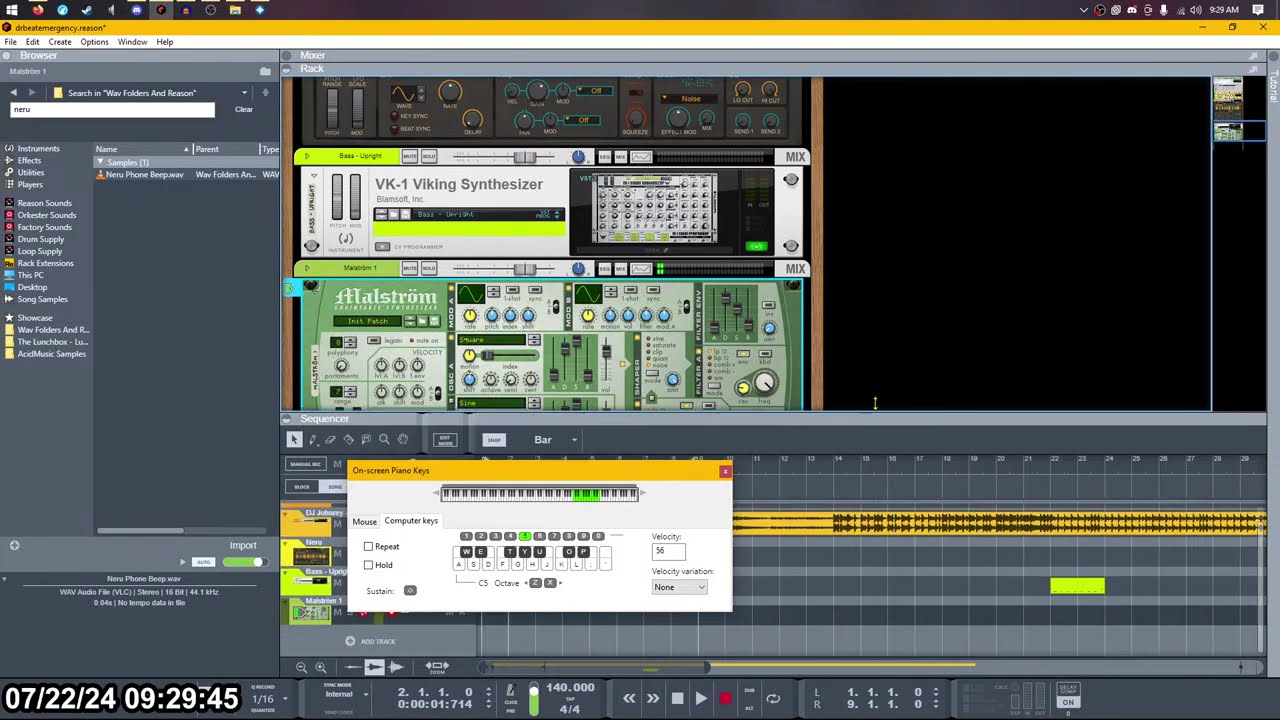The height and width of the screenshot is (720, 1280).
Task: Close the On-screen Piano Keys window
Action: pyautogui.click(x=725, y=471)
